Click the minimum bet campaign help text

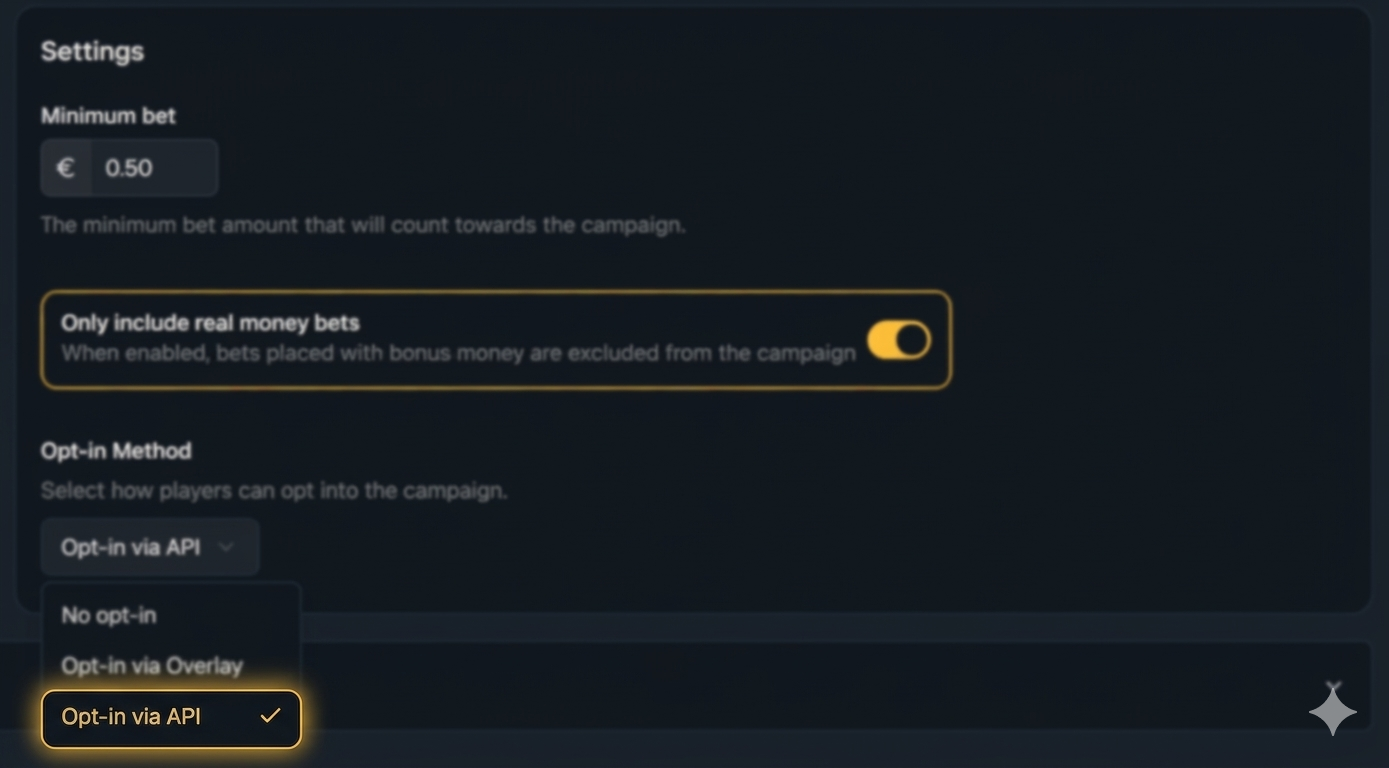click(363, 225)
